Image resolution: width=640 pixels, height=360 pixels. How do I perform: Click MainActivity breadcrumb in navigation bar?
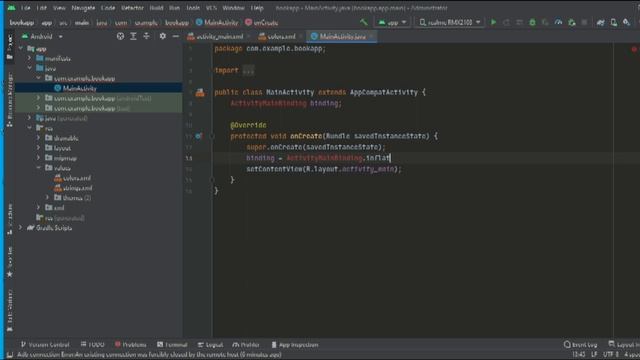pyautogui.click(x=217, y=22)
